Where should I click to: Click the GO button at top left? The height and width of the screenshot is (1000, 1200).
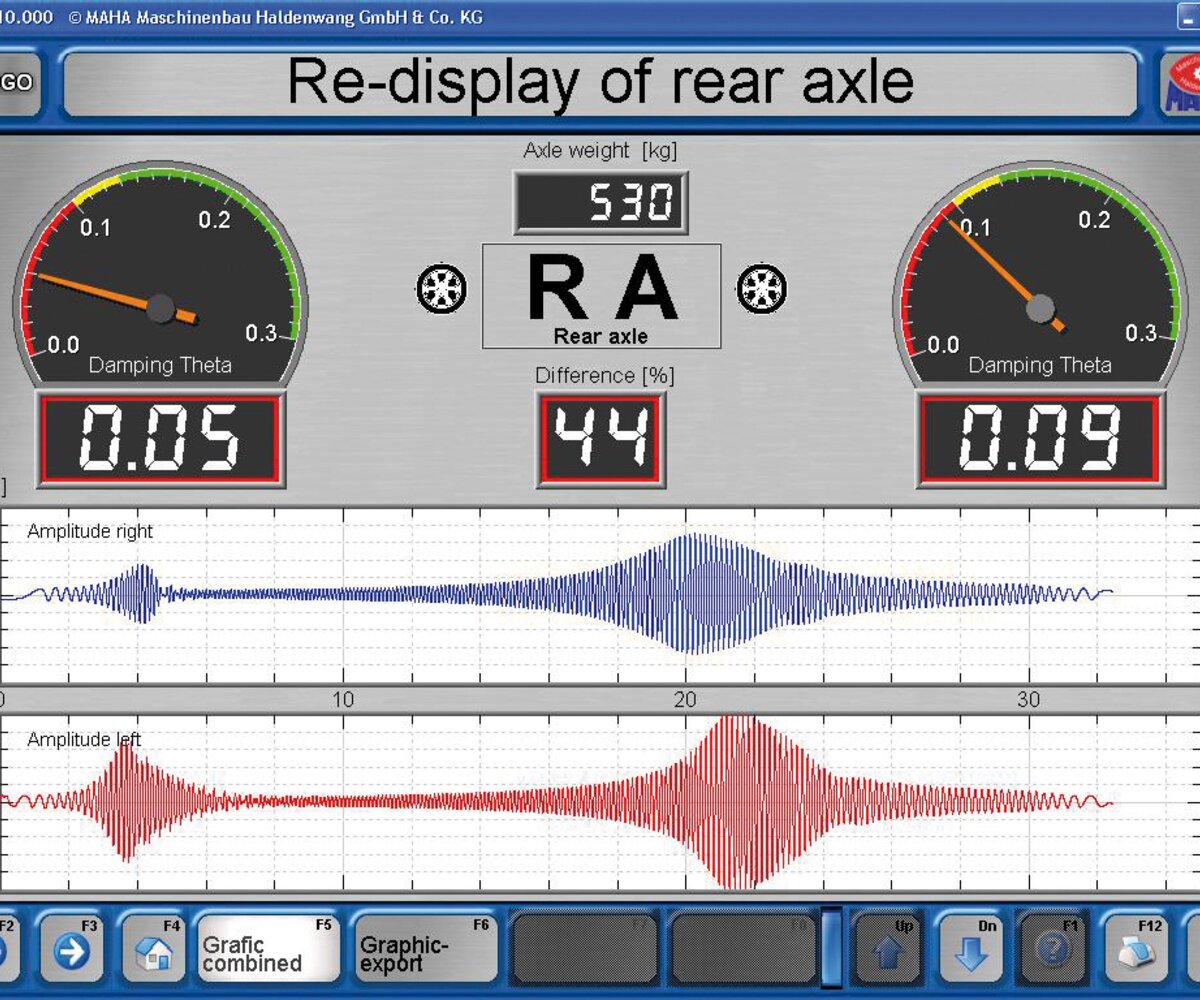point(17,84)
